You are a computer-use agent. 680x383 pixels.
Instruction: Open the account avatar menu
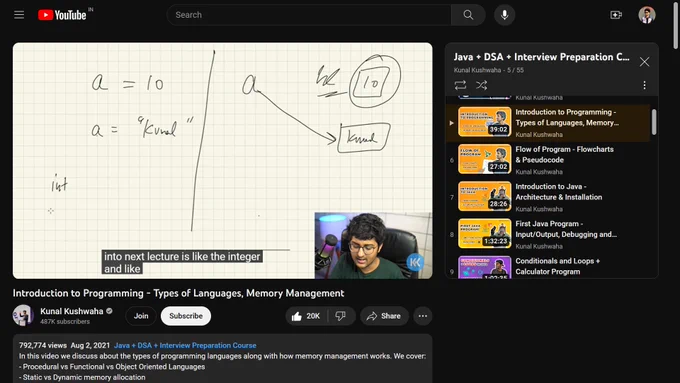pyautogui.click(x=647, y=15)
